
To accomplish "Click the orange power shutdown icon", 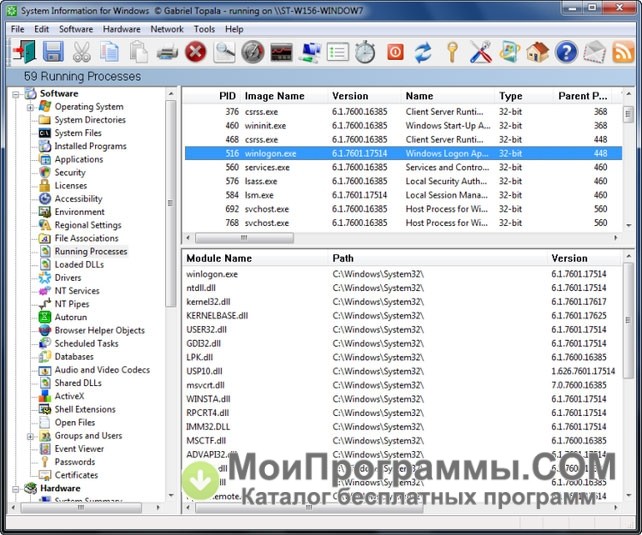I will click(396, 52).
